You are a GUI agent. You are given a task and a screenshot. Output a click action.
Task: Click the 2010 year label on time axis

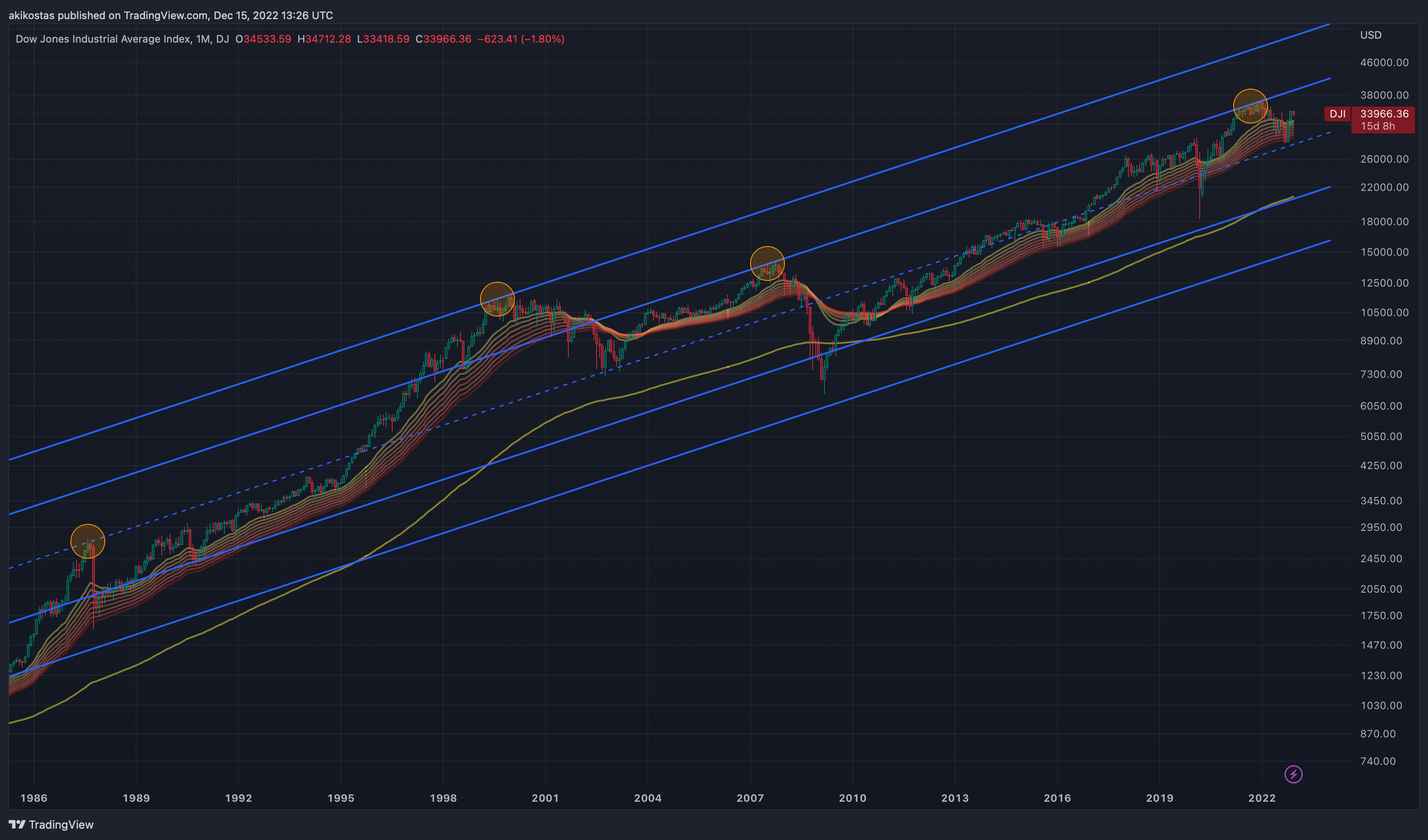(853, 798)
